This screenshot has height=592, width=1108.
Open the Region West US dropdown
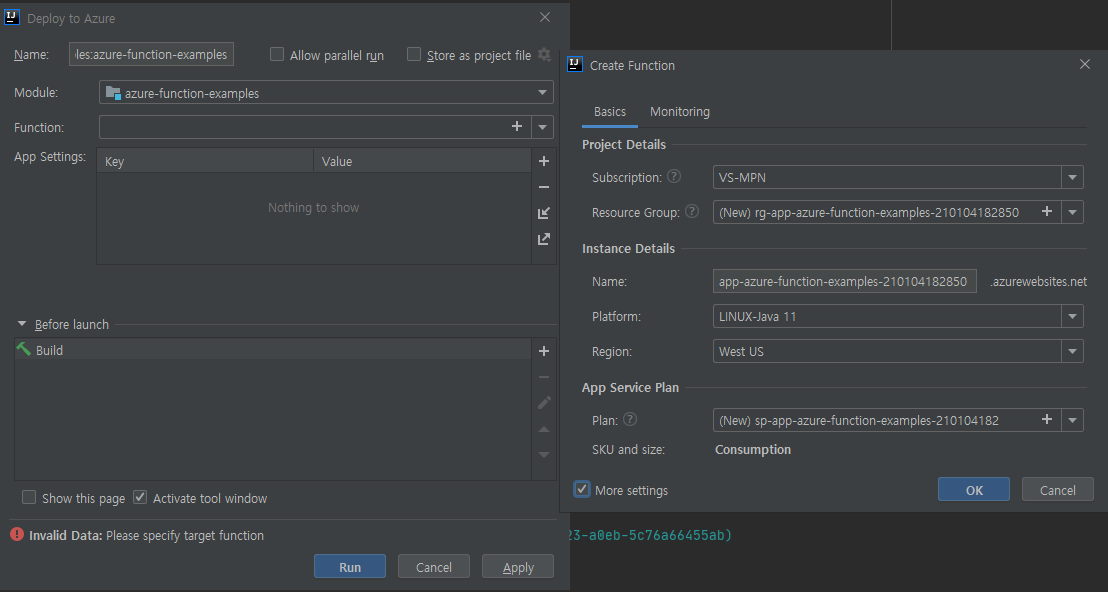[1073, 351]
